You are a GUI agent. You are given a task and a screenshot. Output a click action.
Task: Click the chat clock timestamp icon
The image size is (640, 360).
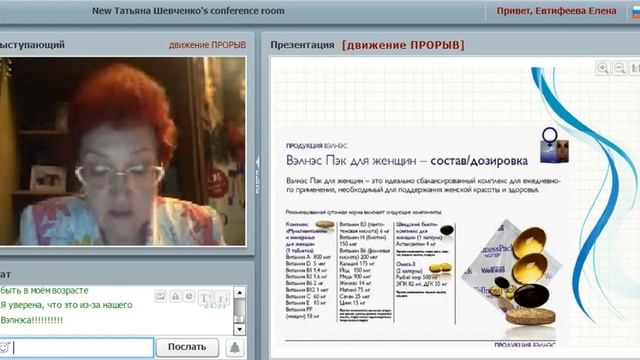tap(189, 296)
